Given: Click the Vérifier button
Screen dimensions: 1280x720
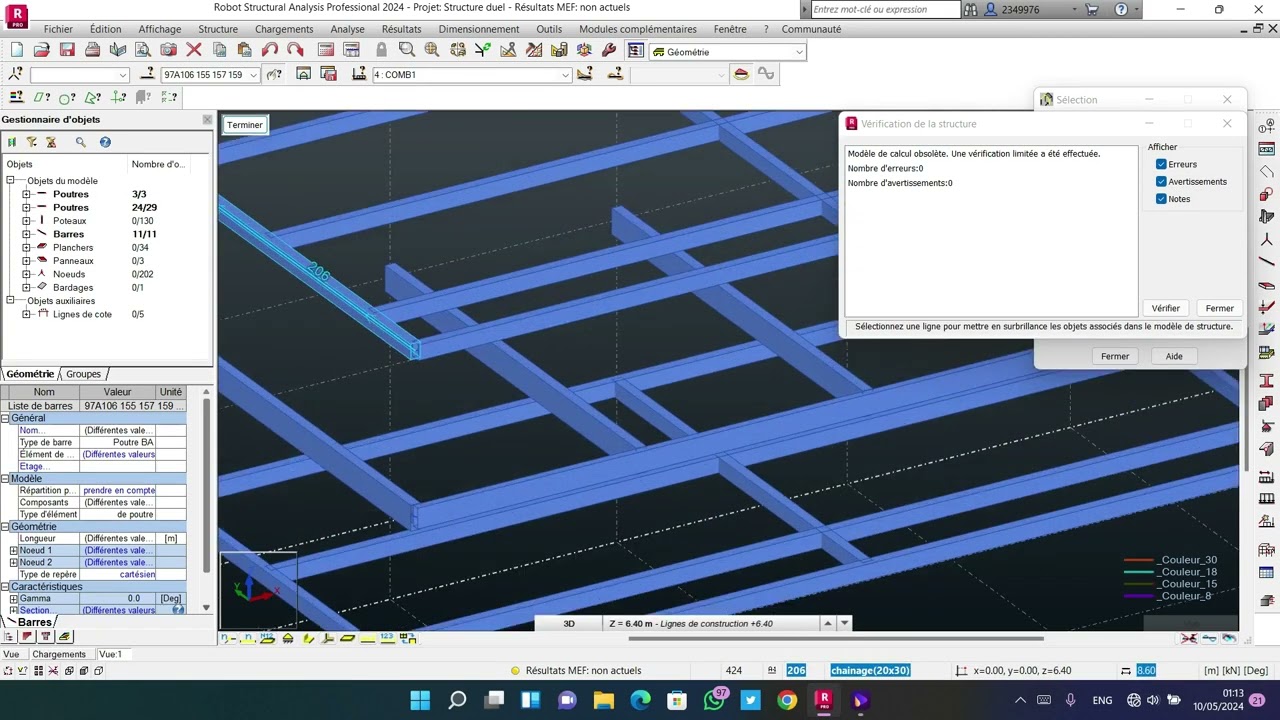Looking at the screenshot, I should [x=1165, y=308].
